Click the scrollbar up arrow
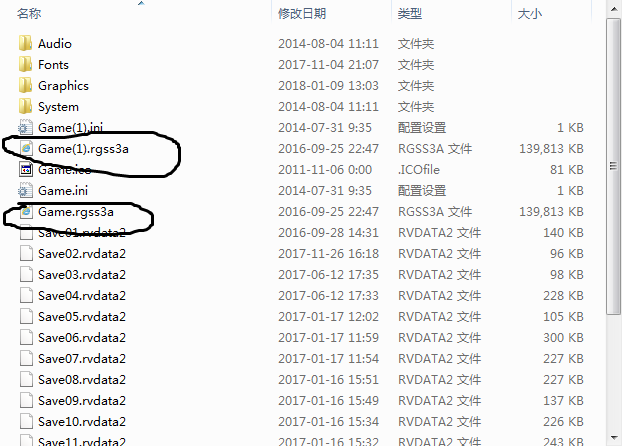 pos(613,9)
